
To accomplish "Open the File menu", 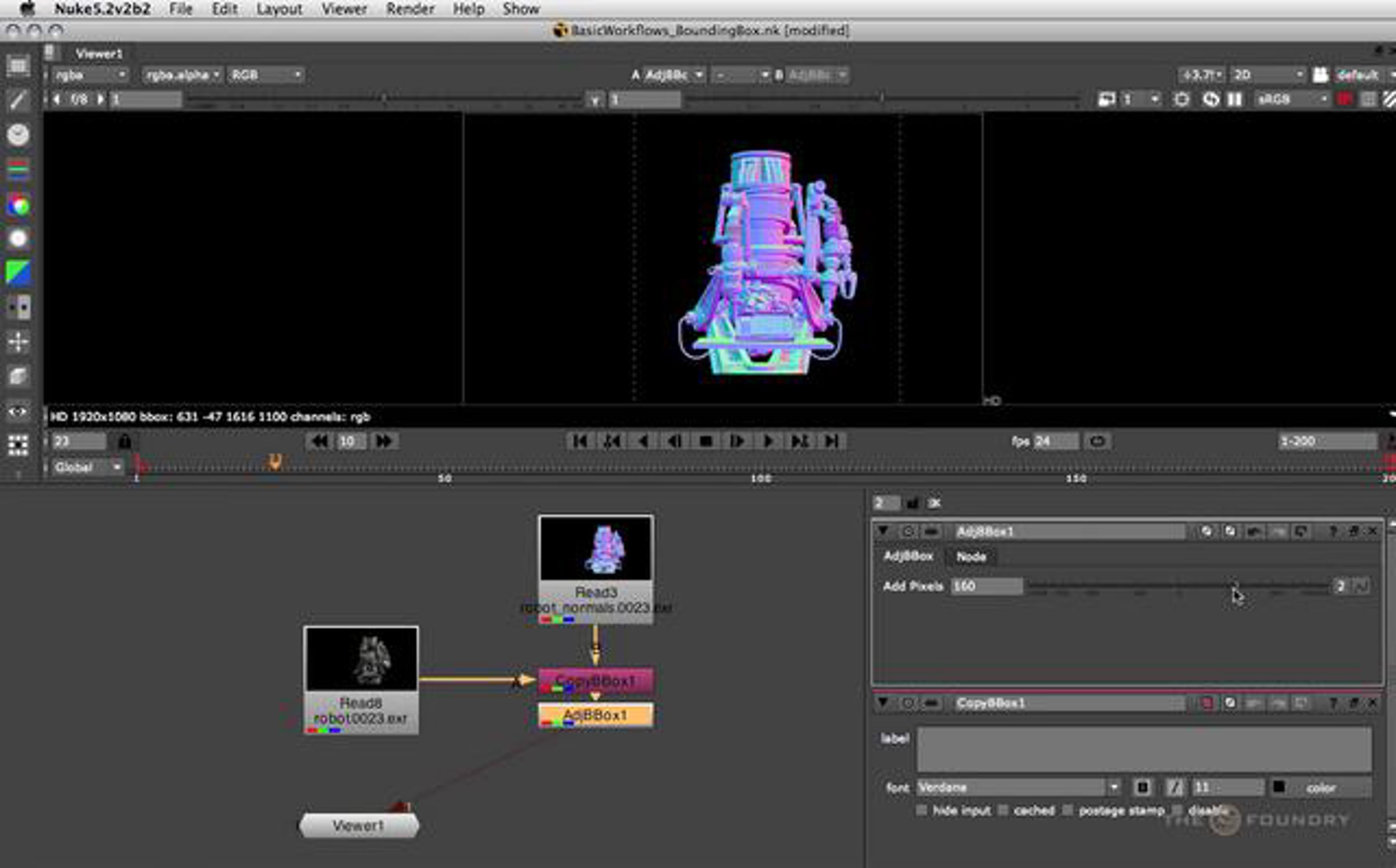I will [181, 9].
